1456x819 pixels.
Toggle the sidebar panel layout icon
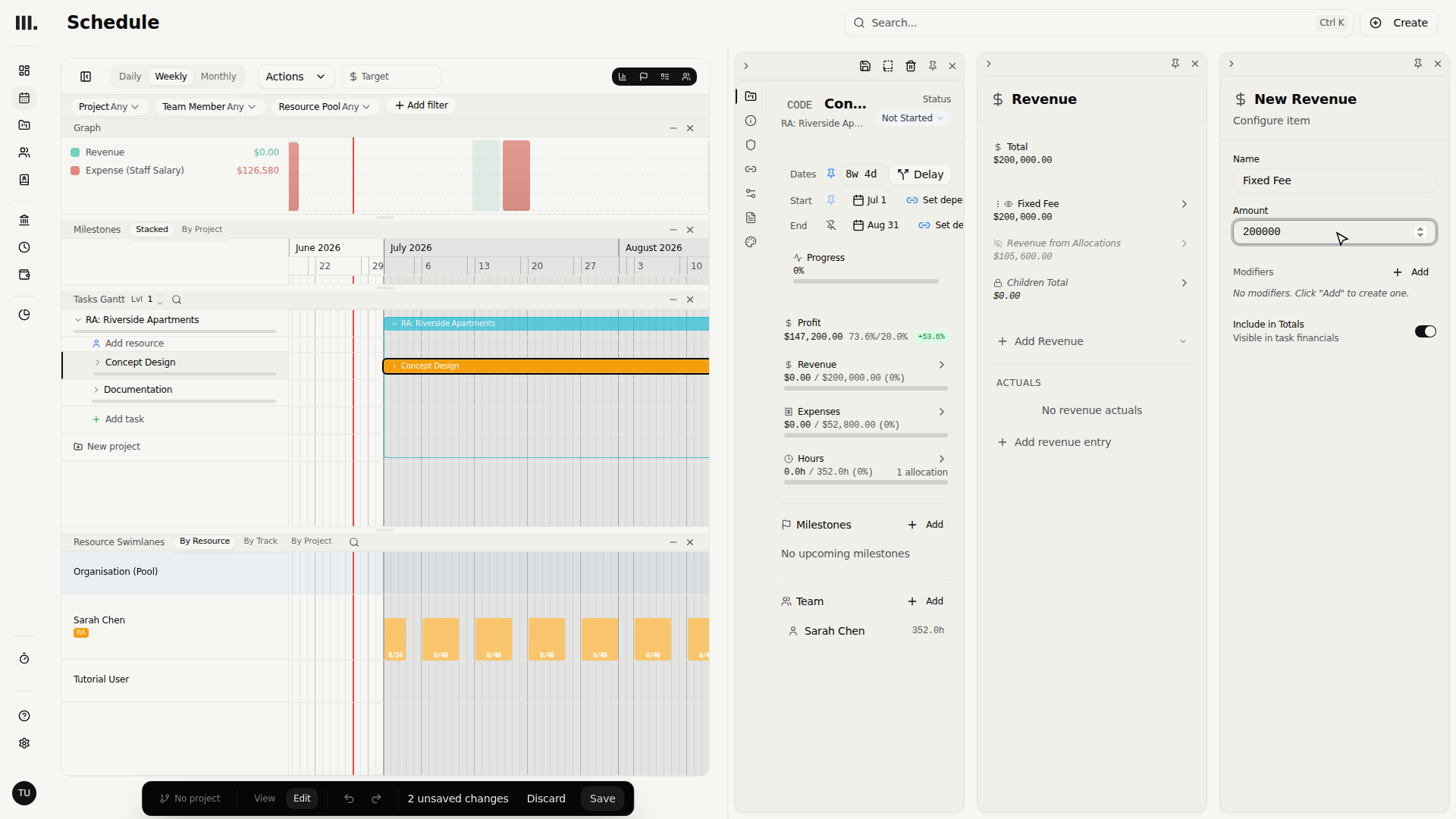pyautogui.click(x=86, y=77)
